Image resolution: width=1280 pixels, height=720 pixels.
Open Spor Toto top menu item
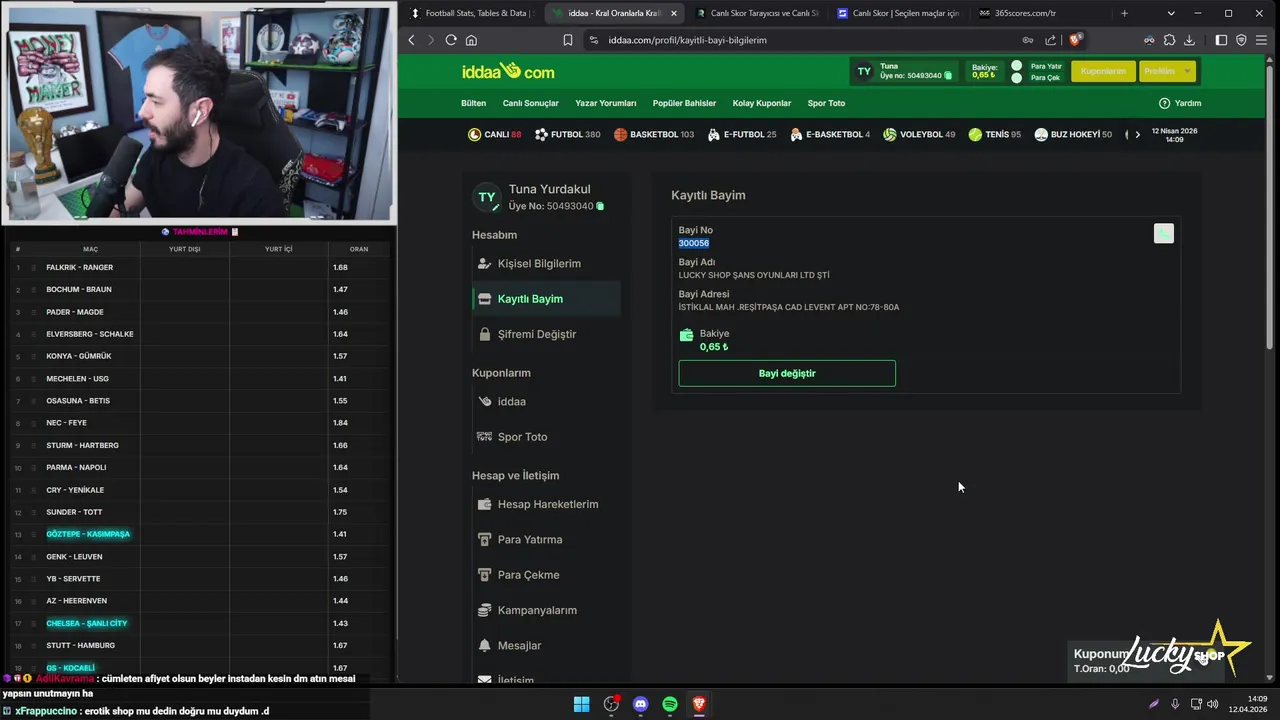pos(826,103)
